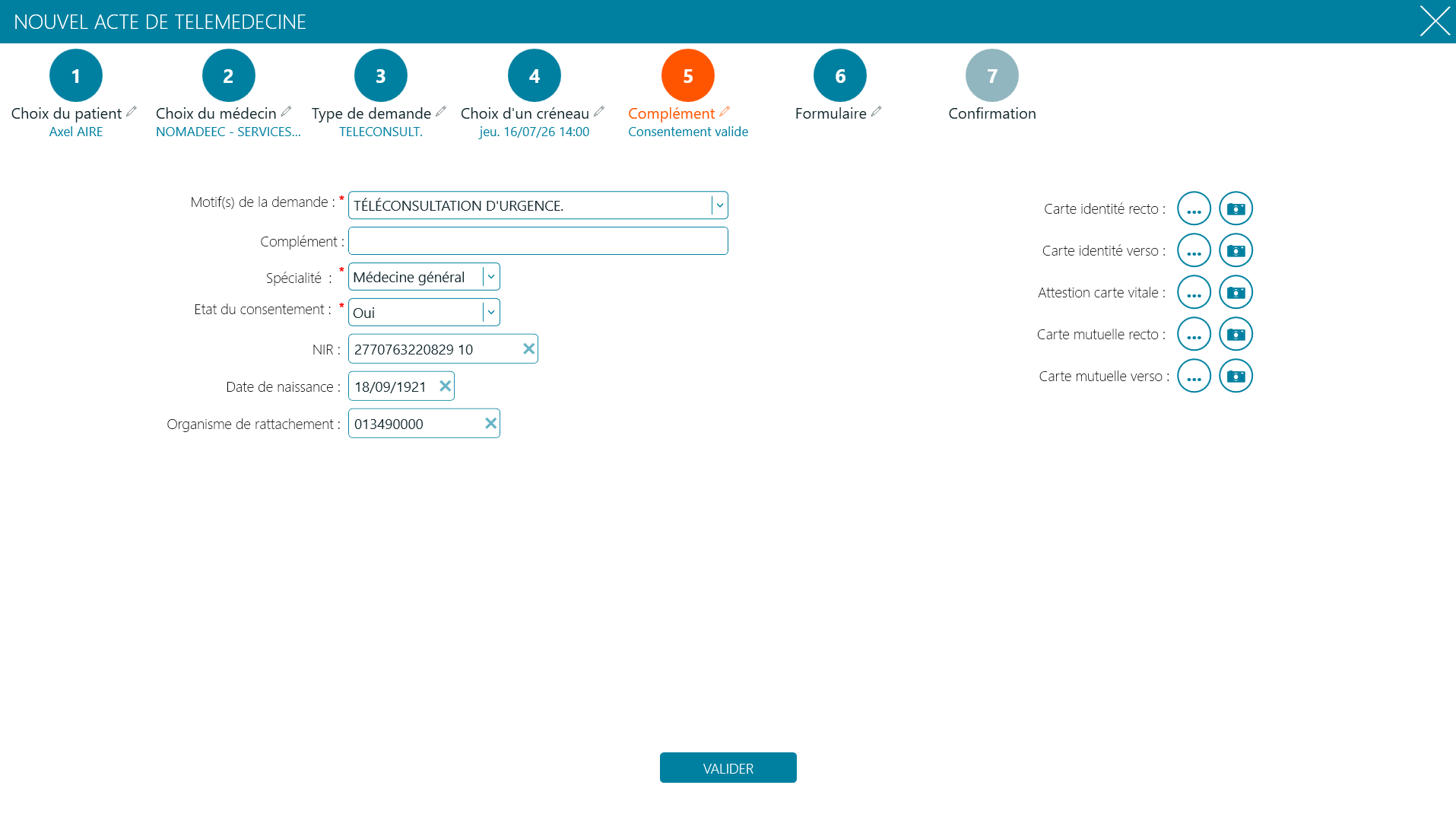This screenshot has width=1456, height=817.
Task: Select the active step 5 circle
Action: [x=688, y=75]
